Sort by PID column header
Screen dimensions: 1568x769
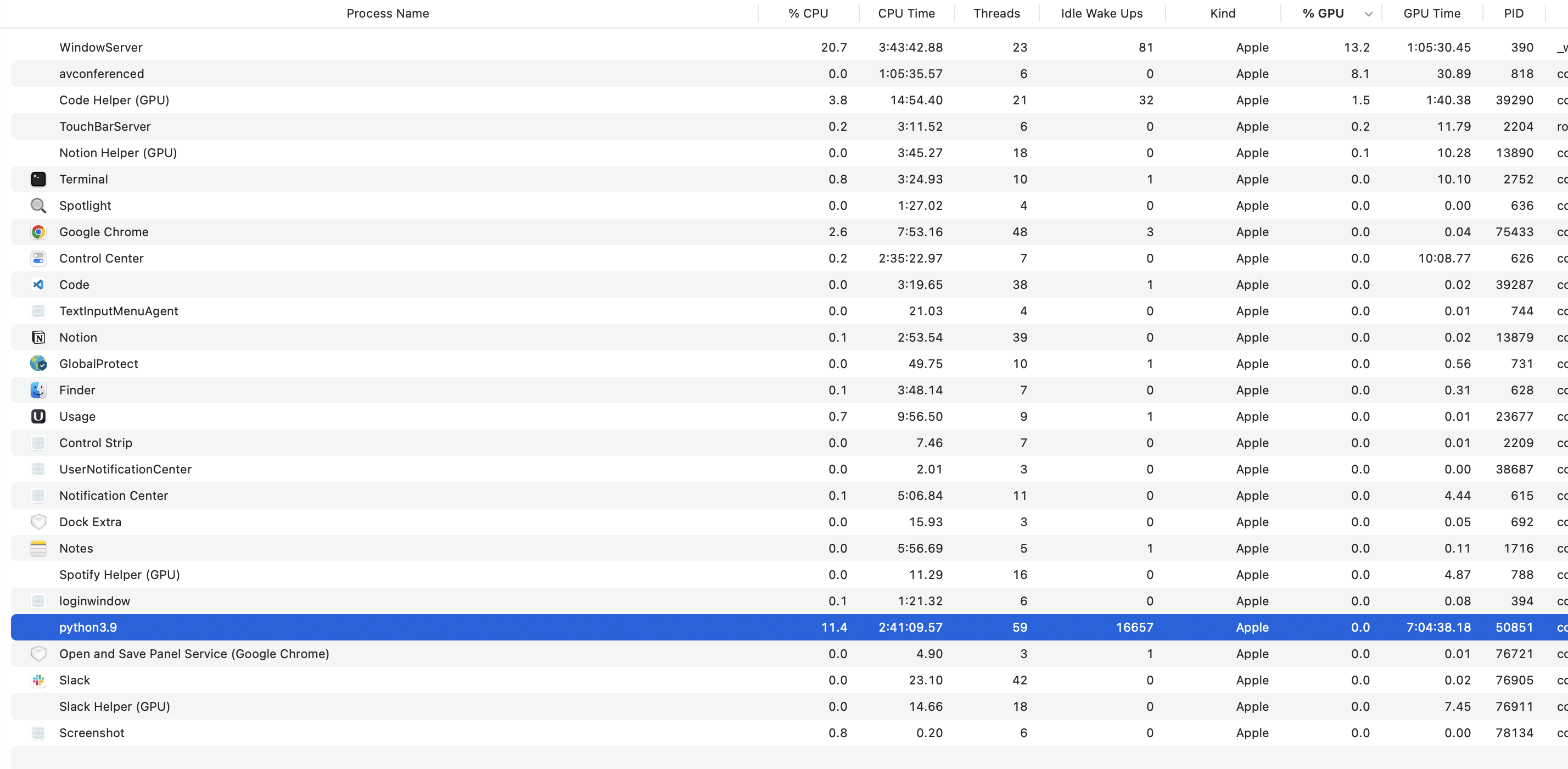[x=1514, y=13]
